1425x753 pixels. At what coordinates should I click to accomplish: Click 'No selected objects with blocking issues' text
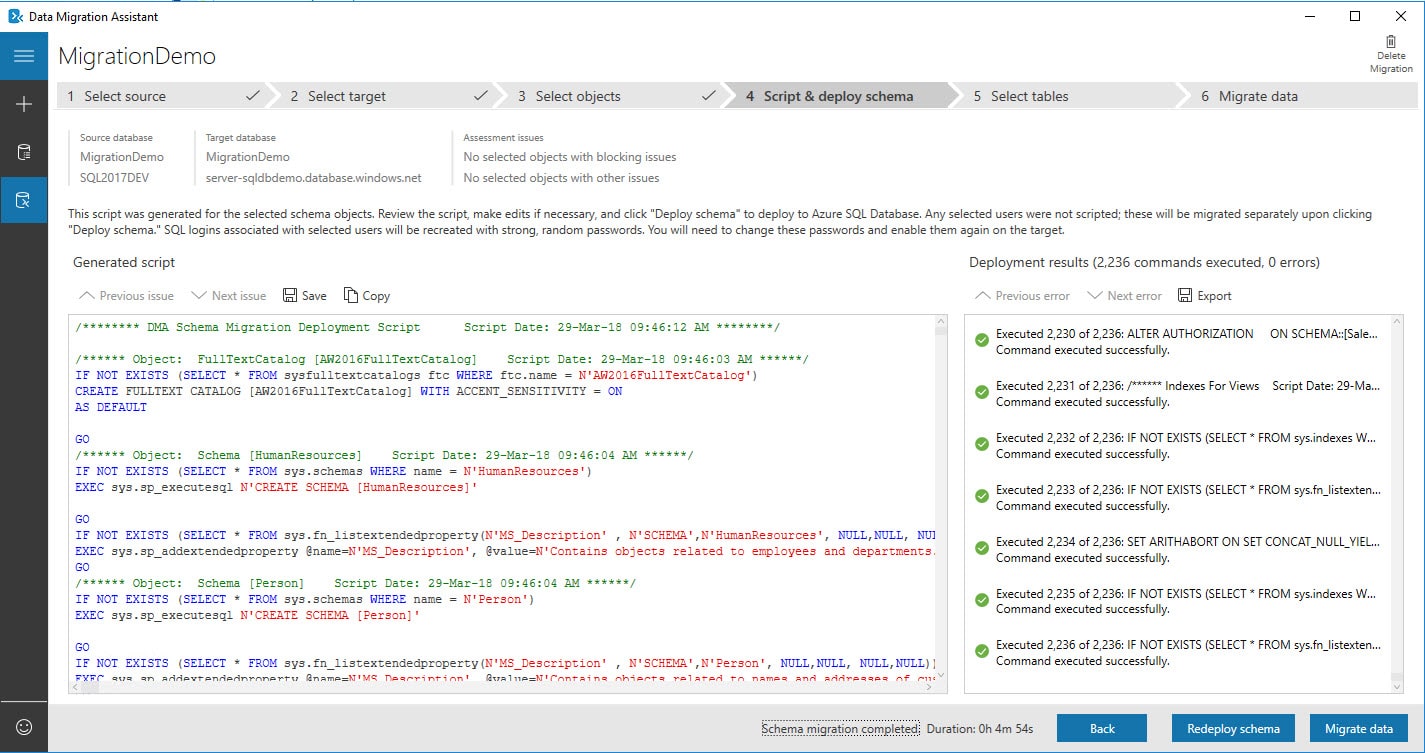tap(570, 157)
